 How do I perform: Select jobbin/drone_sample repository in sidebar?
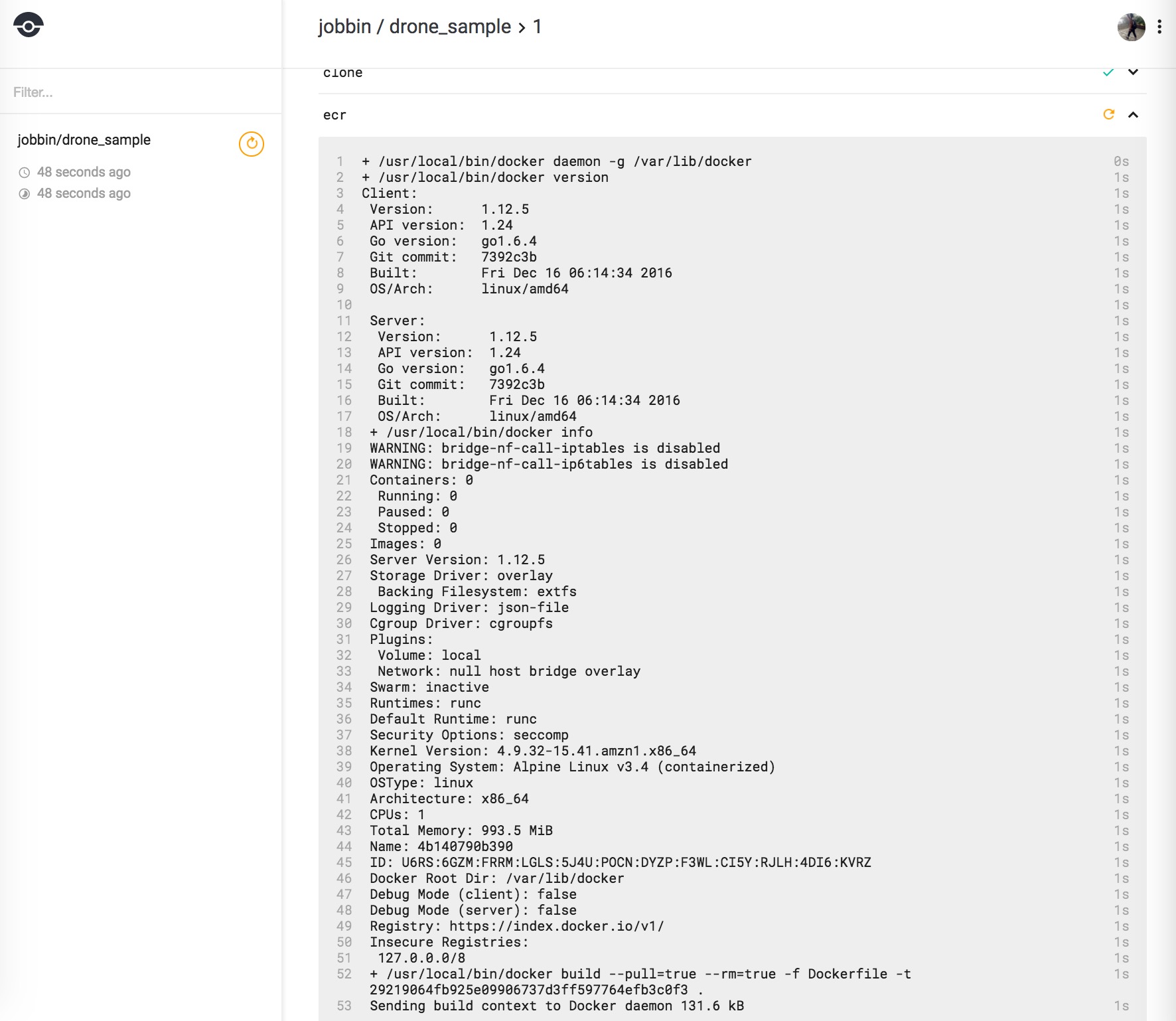click(84, 139)
